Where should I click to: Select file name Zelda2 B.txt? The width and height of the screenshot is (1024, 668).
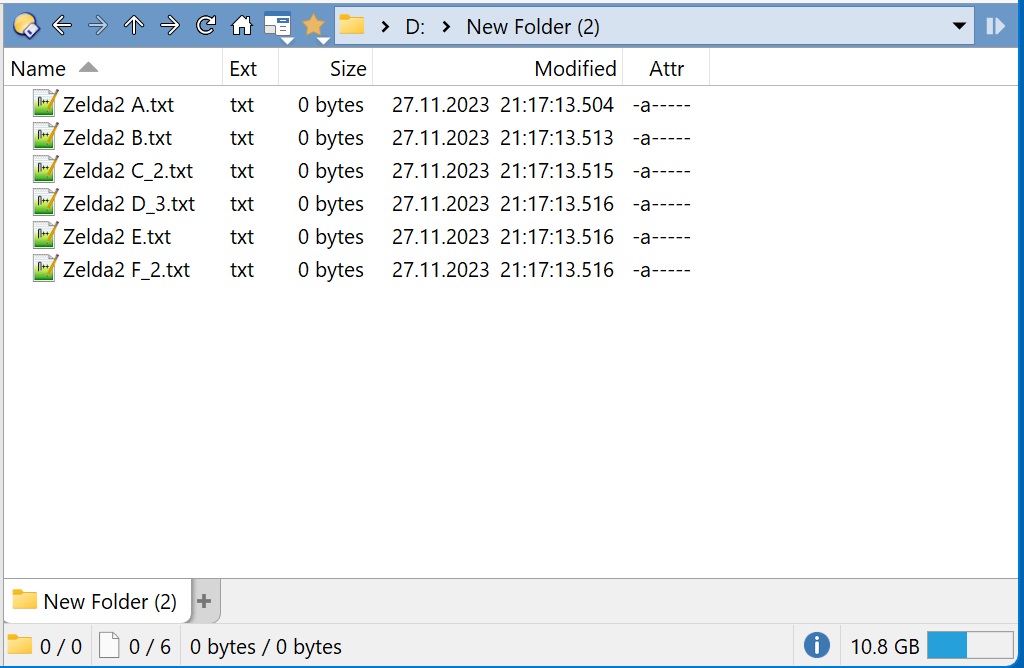point(118,138)
